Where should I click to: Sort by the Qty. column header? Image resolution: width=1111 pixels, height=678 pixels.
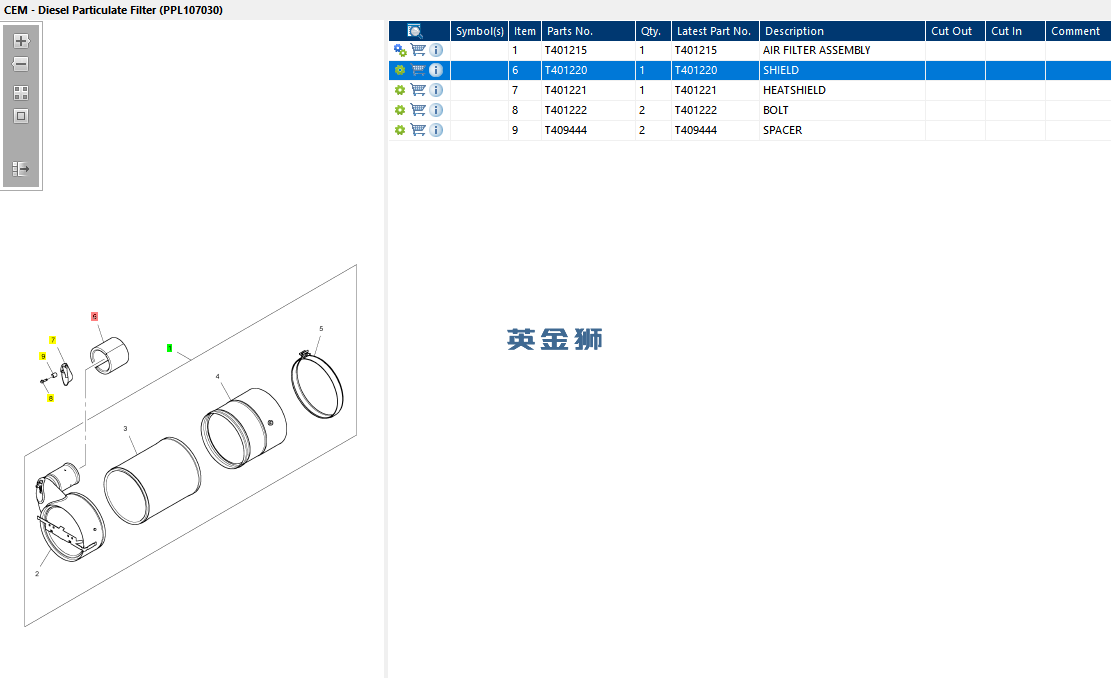pos(653,31)
